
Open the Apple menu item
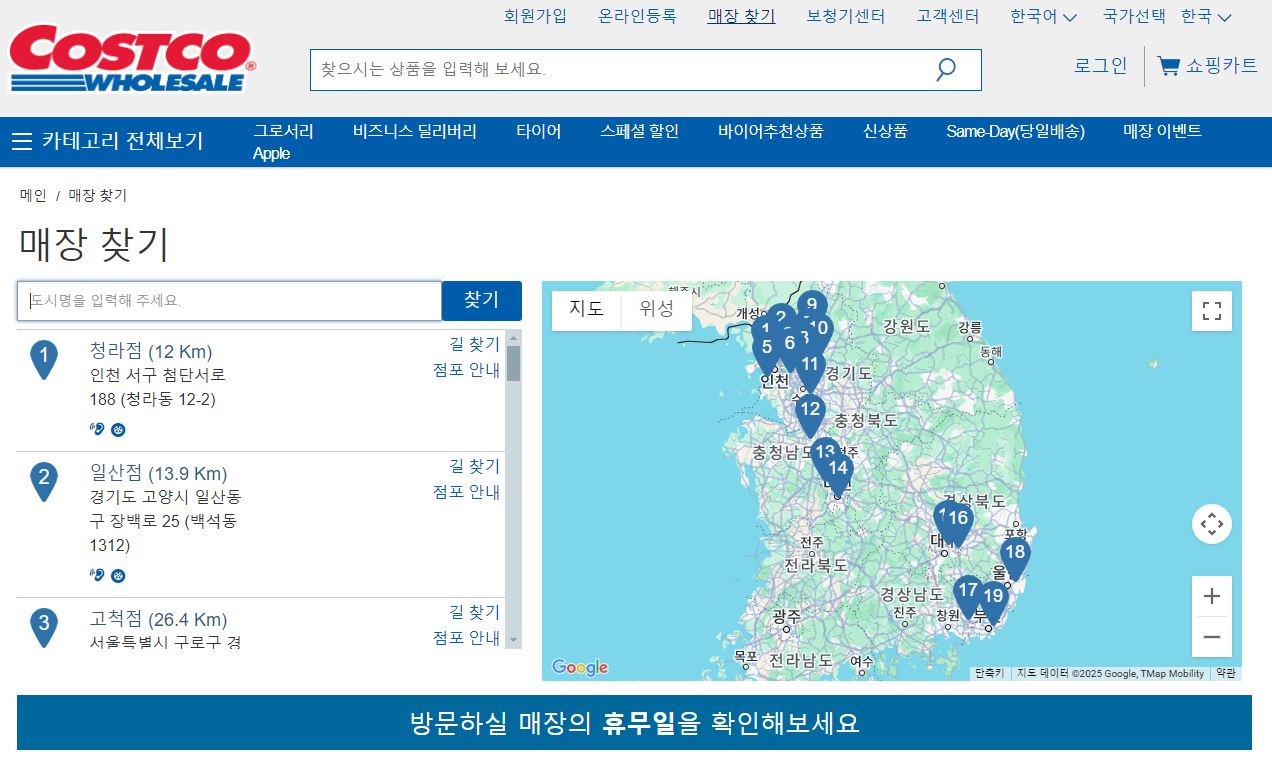click(271, 153)
